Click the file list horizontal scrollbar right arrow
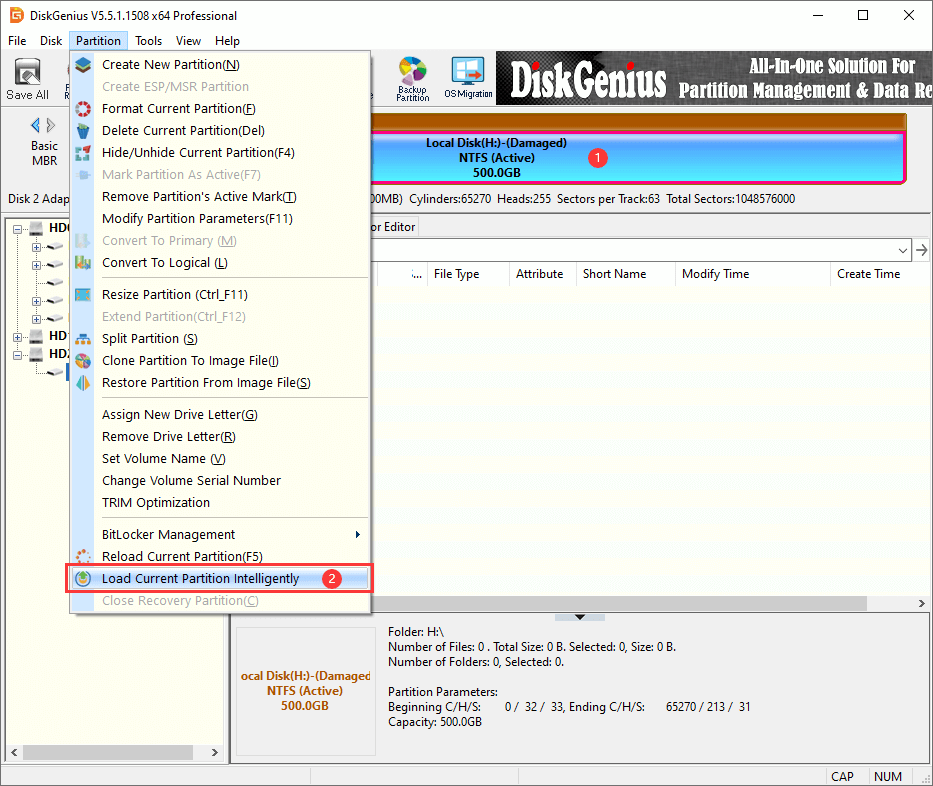The image size is (933, 786). click(921, 603)
